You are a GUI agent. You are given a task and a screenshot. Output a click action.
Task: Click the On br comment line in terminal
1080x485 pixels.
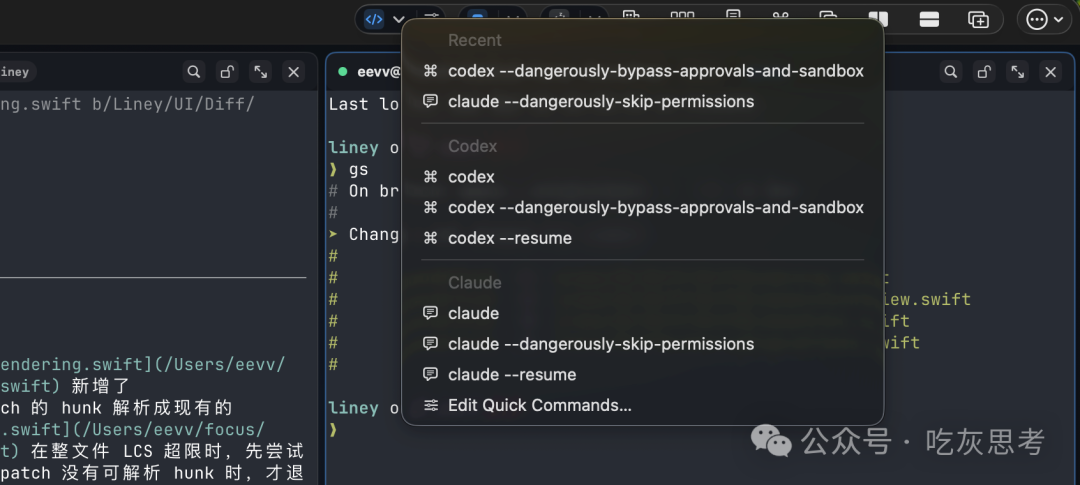(364, 192)
